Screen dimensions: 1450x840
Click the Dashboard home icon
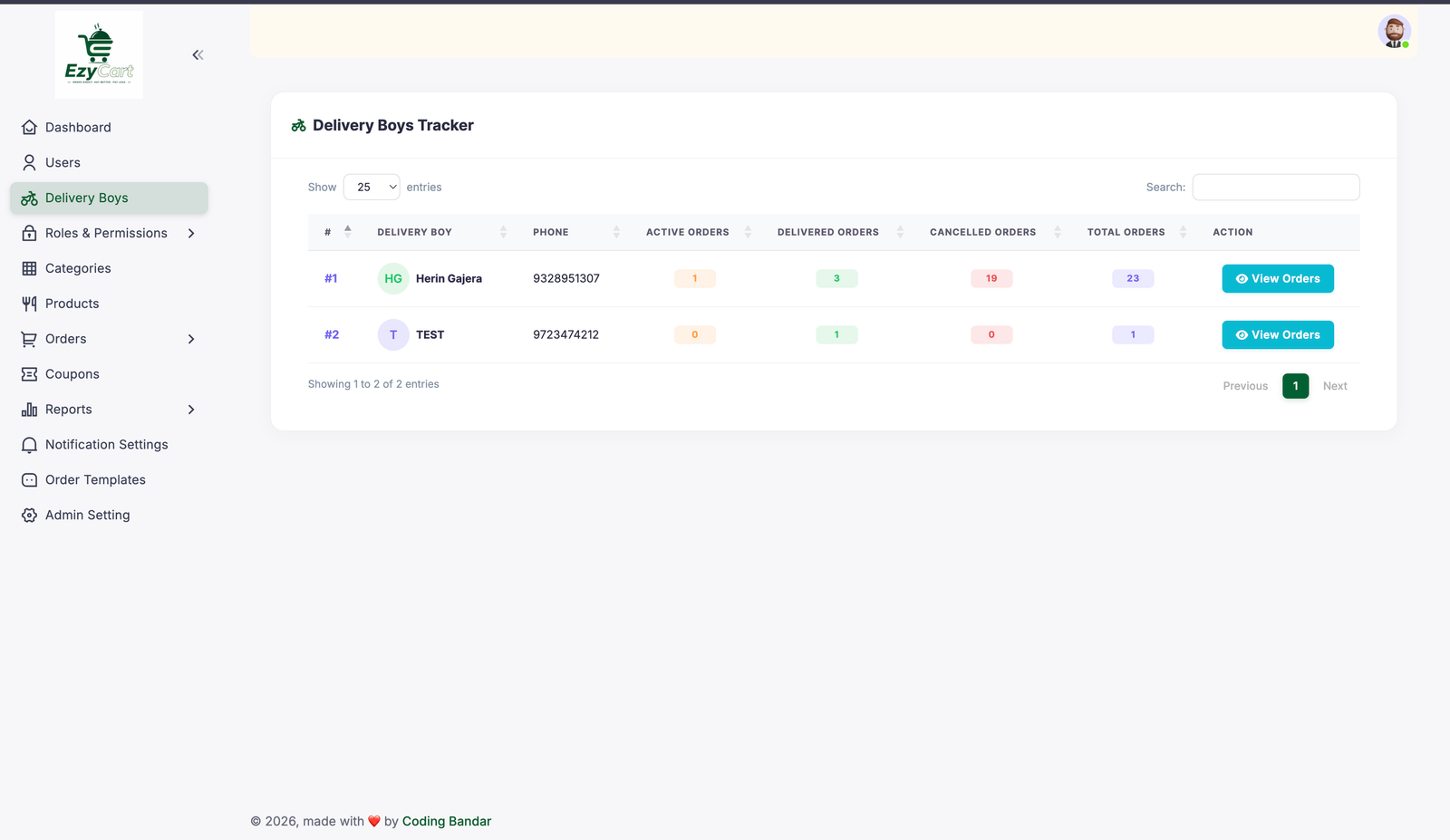click(29, 128)
